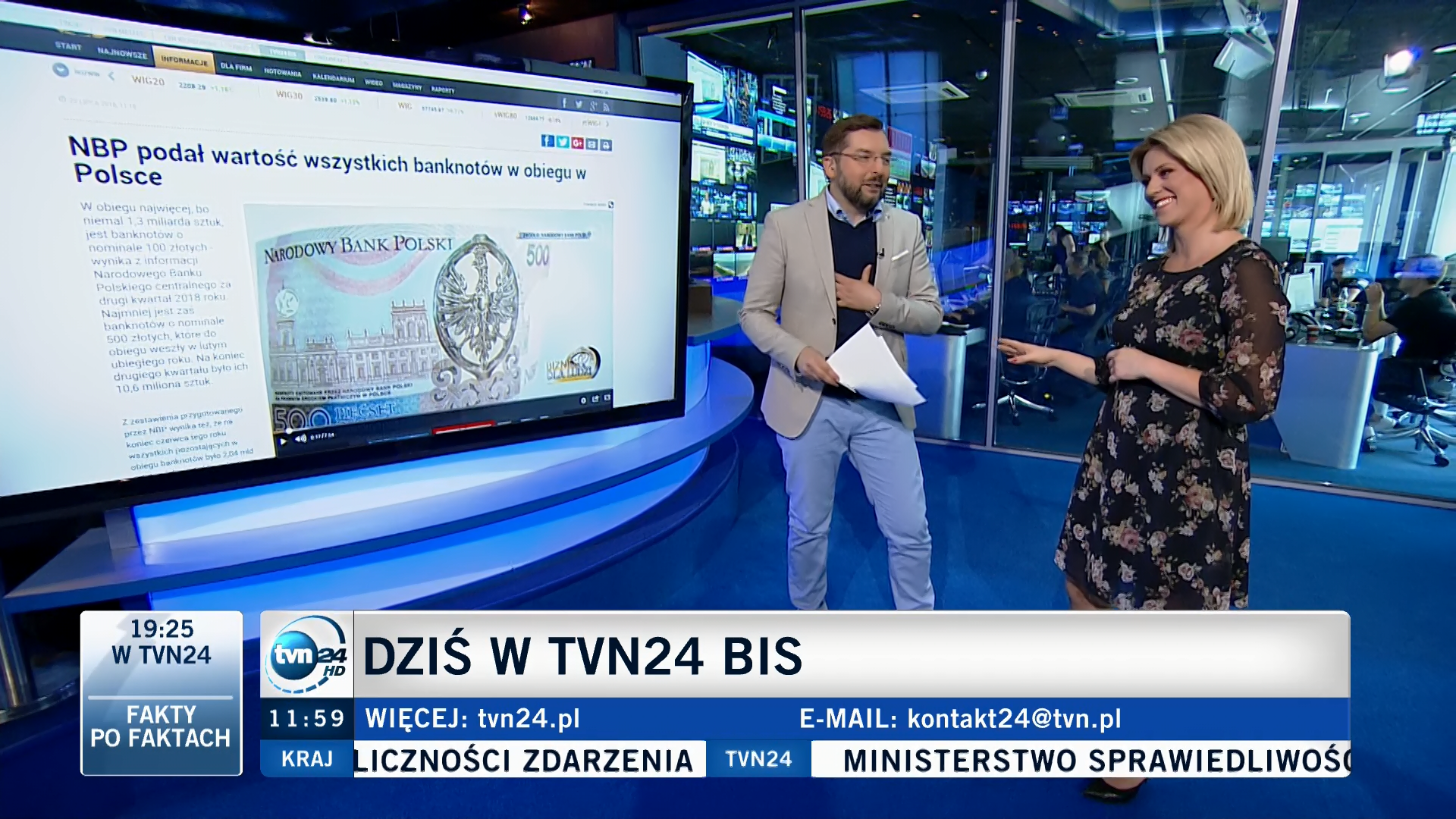Viewport: 1456px width, 819px height.
Task: Open the KALENDARIUM menu item
Action: click(333, 78)
